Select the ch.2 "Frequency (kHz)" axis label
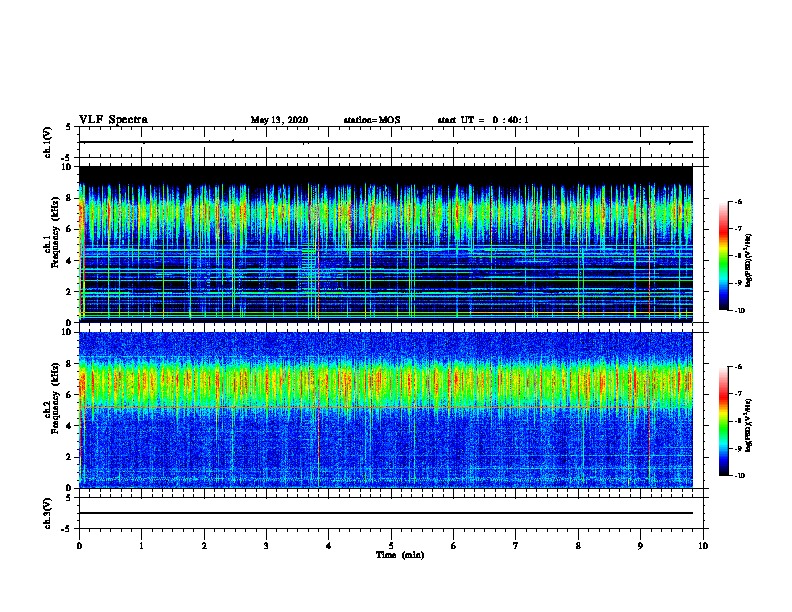The width and height of the screenshot is (792, 612). point(55,398)
